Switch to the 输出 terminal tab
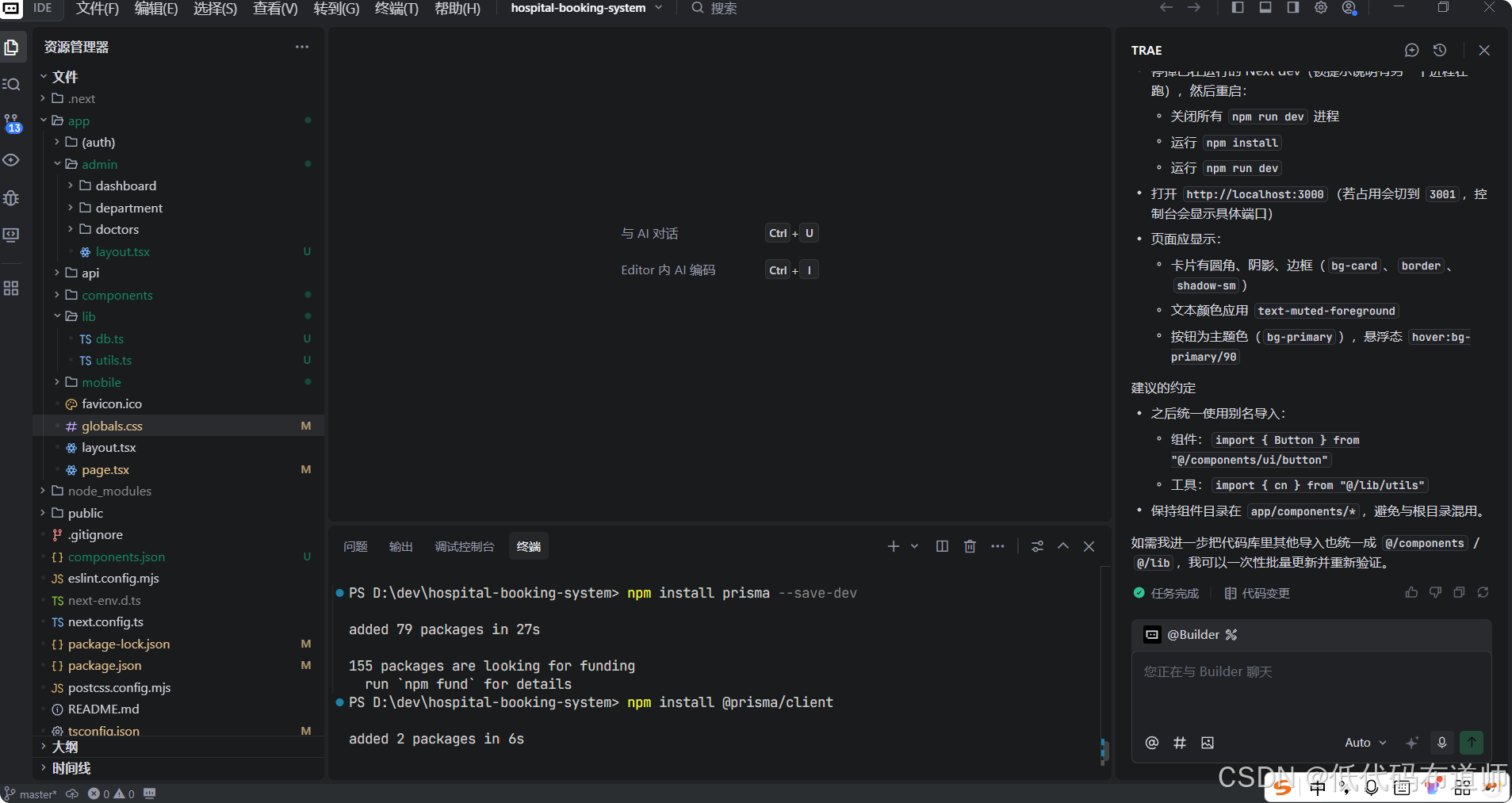This screenshot has width=1512, height=803. click(x=400, y=546)
